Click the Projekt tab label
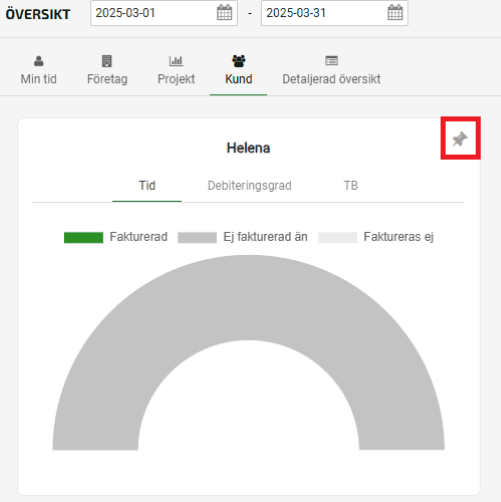This screenshot has height=502, width=501. tap(176, 79)
